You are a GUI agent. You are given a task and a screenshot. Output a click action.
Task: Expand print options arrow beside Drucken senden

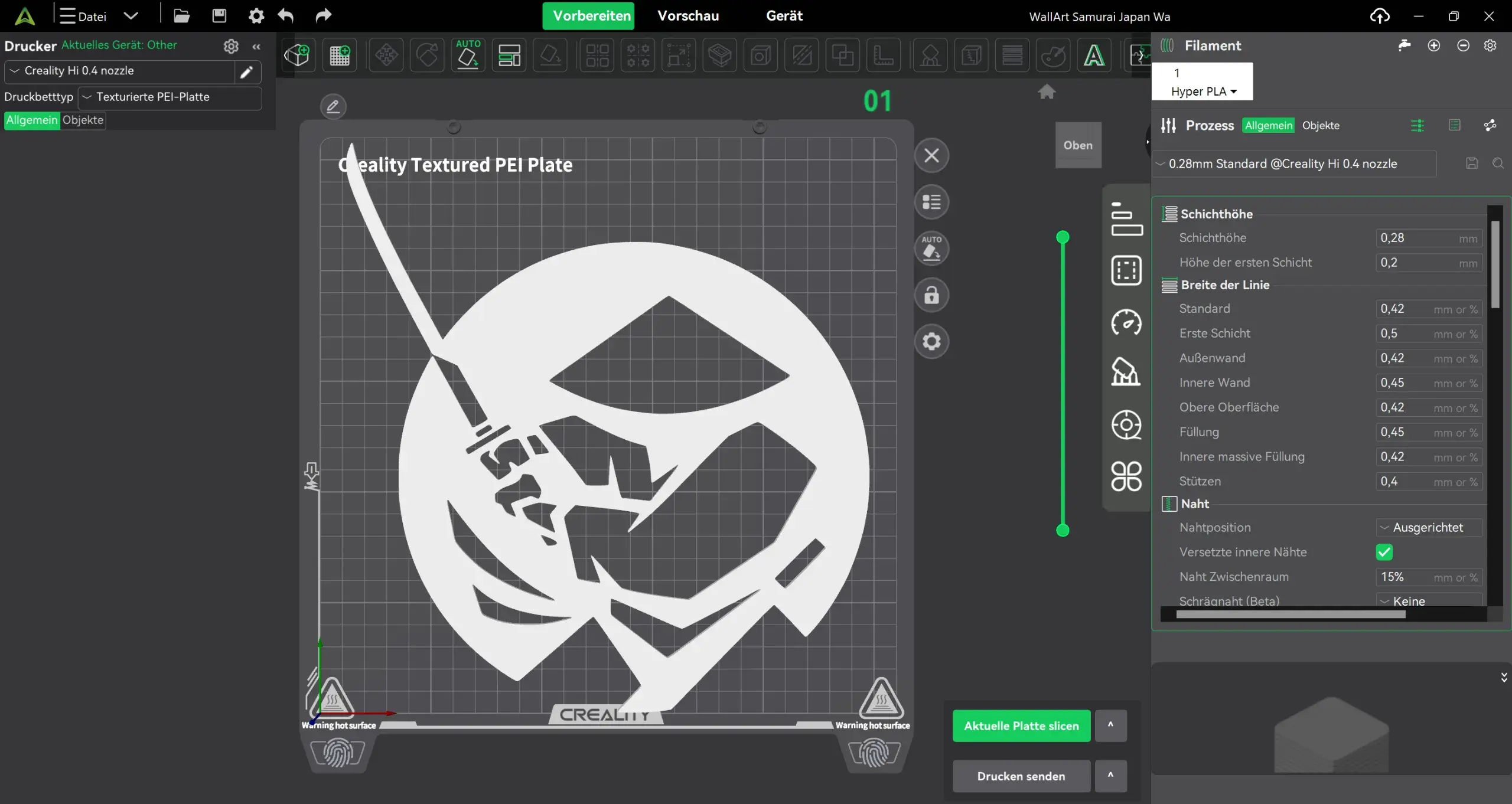point(1110,776)
